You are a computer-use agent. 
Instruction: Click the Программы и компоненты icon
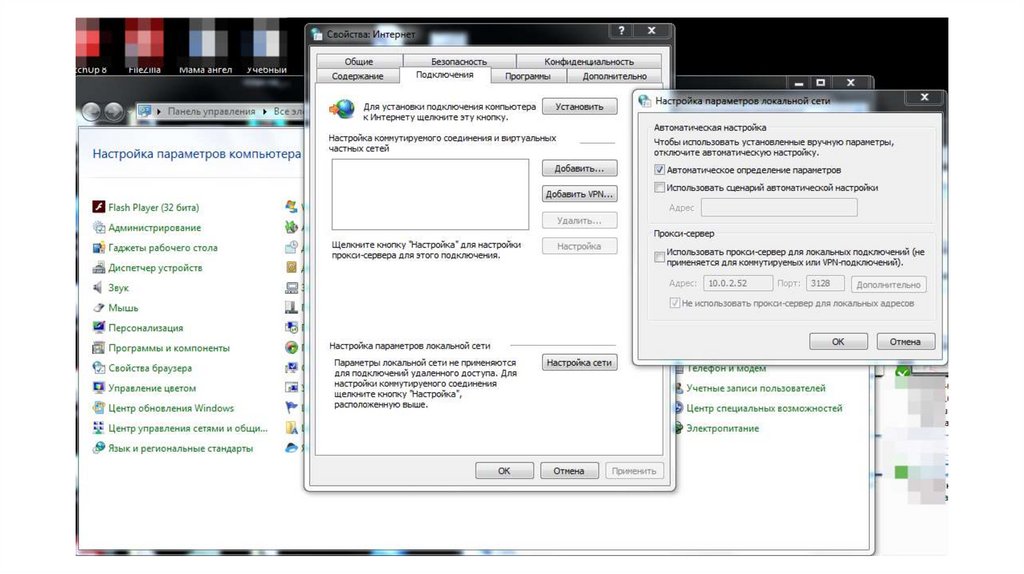[x=99, y=348]
